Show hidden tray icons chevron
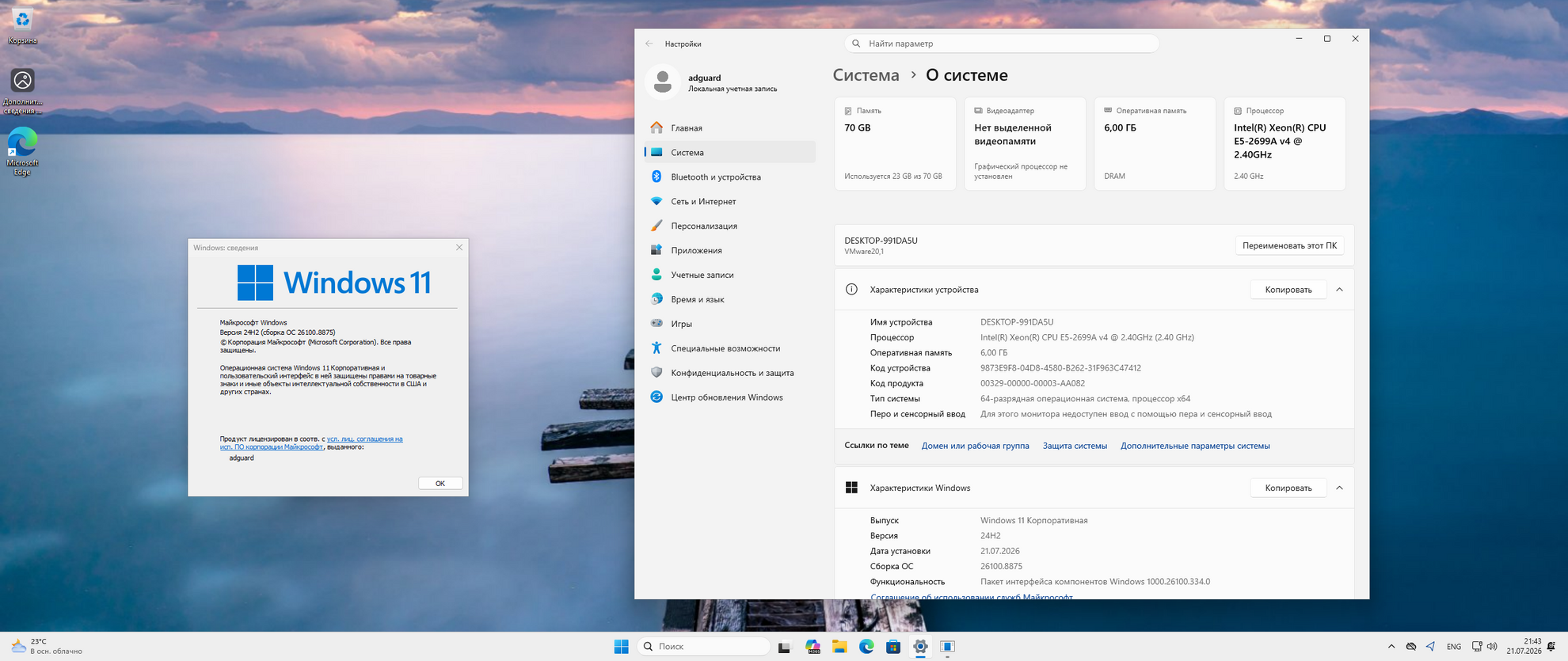The width and height of the screenshot is (1568, 661). 1391,647
